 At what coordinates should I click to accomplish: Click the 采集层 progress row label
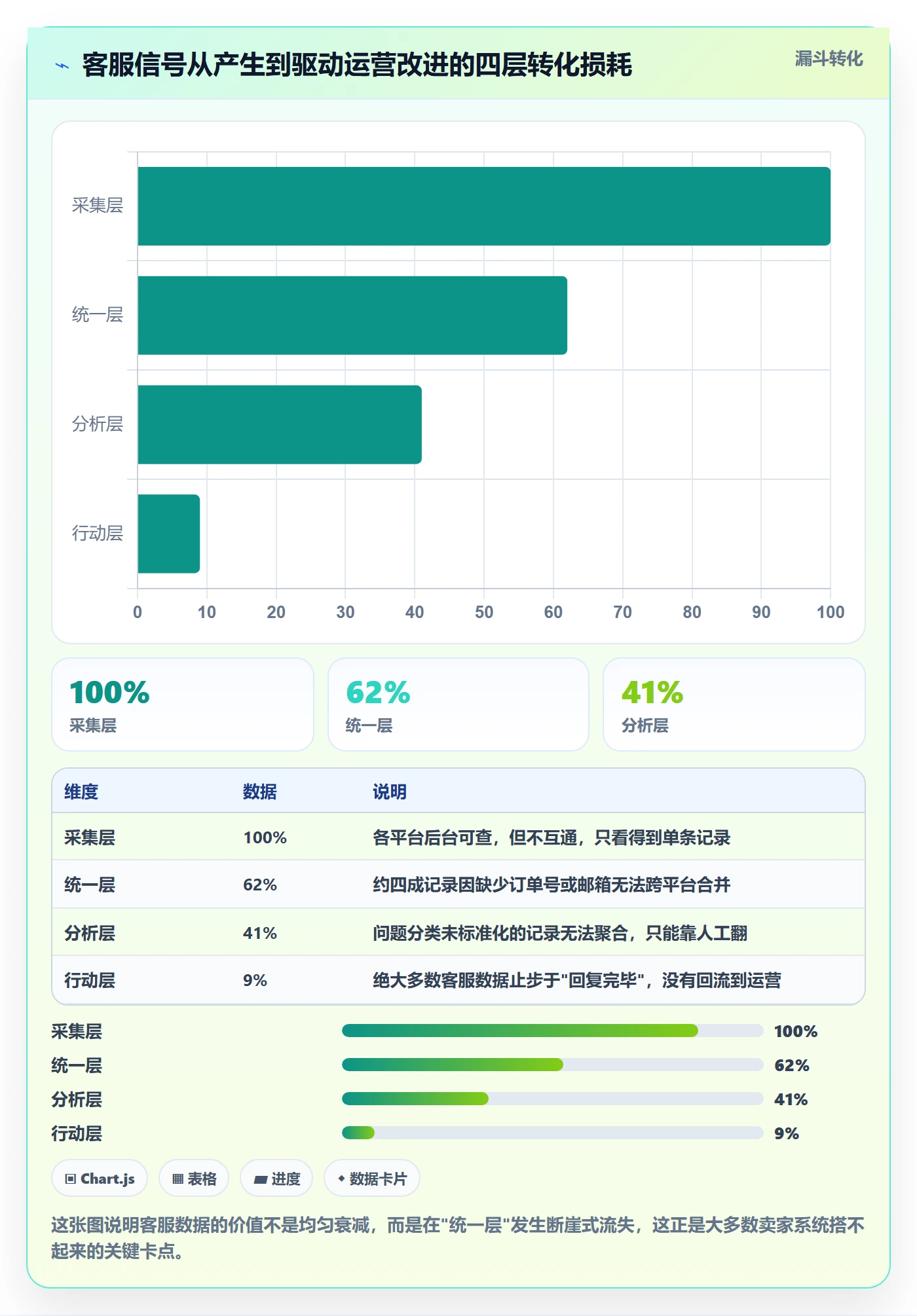77,1031
